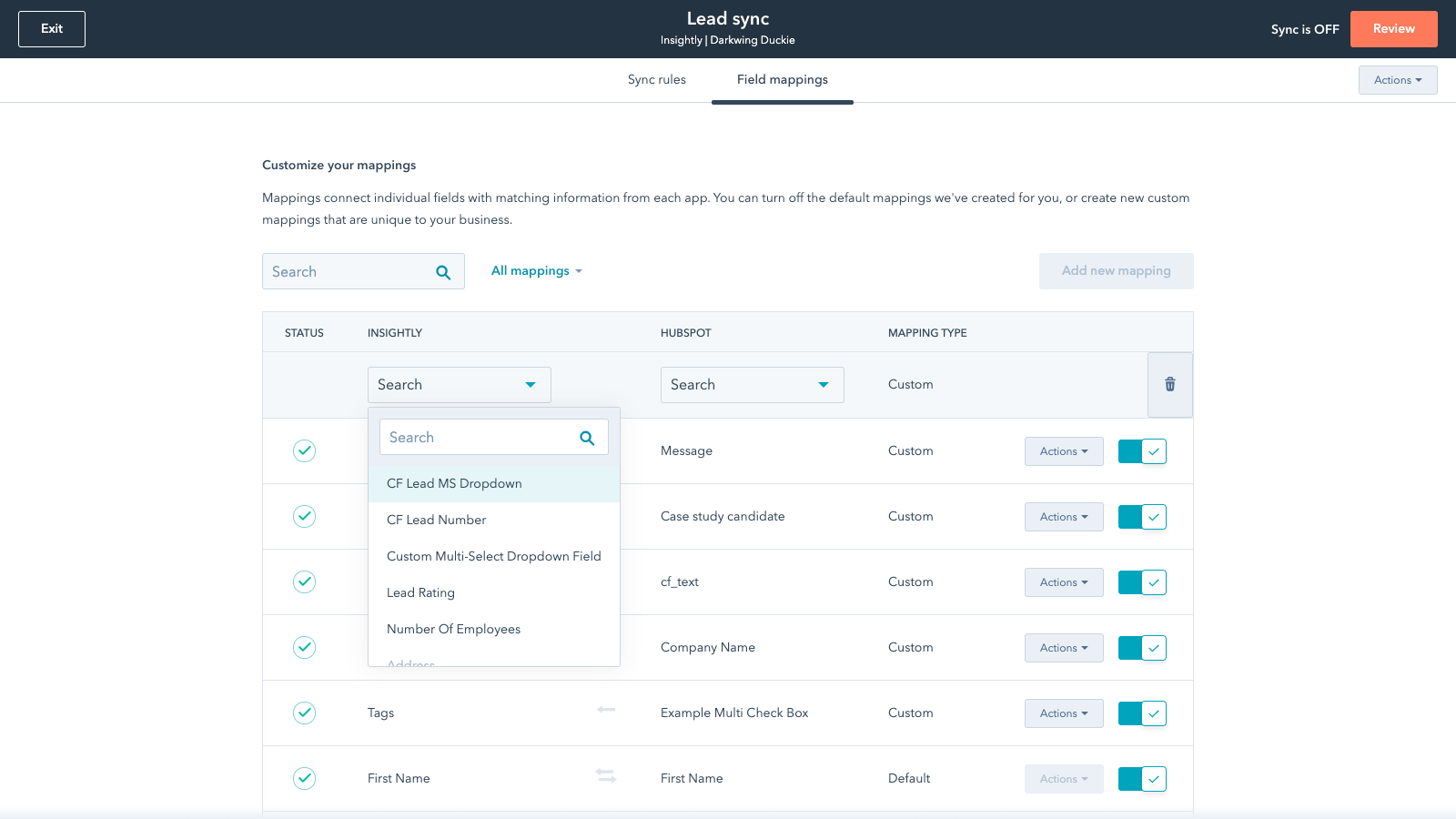Image resolution: width=1456 pixels, height=819 pixels.
Task: Click the search icon inside Insightly dropdown
Action: pyautogui.click(x=587, y=438)
